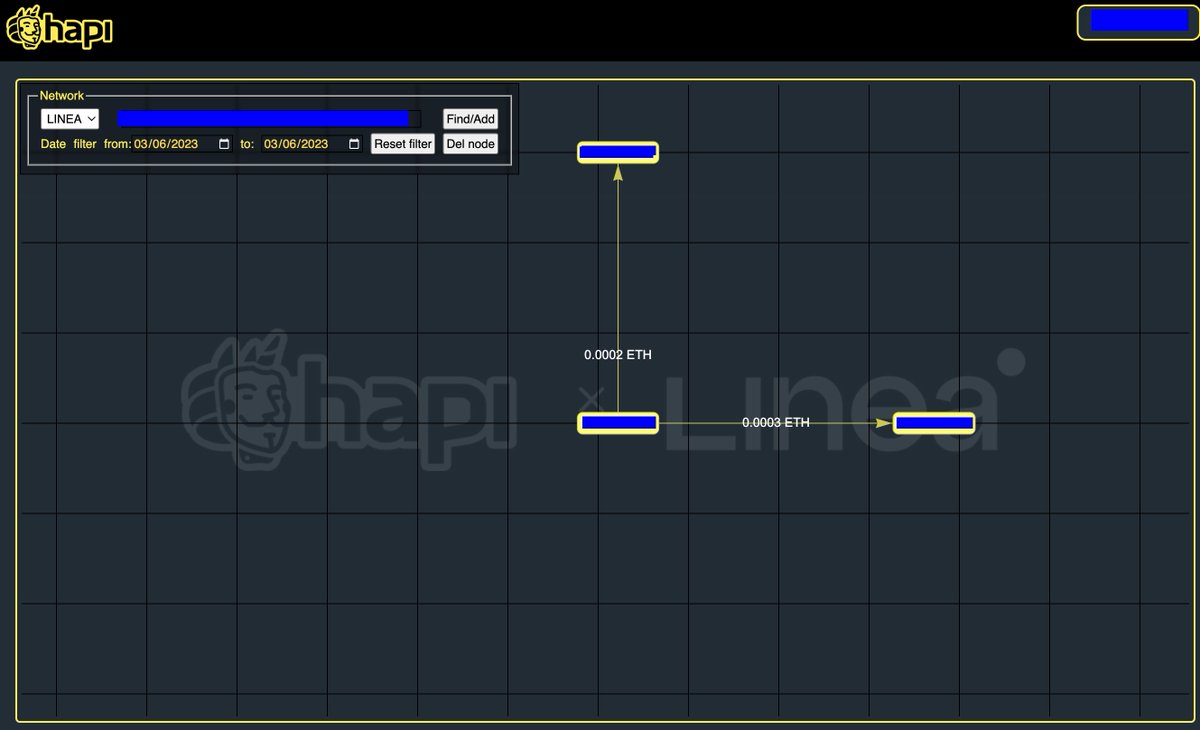
Task: Click the 0.0002 ETH transaction label
Action: (x=618, y=355)
